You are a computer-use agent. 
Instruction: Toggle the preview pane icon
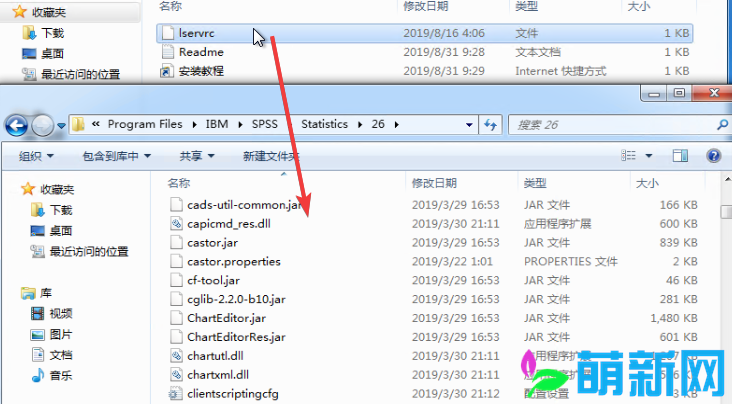[x=680, y=156]
